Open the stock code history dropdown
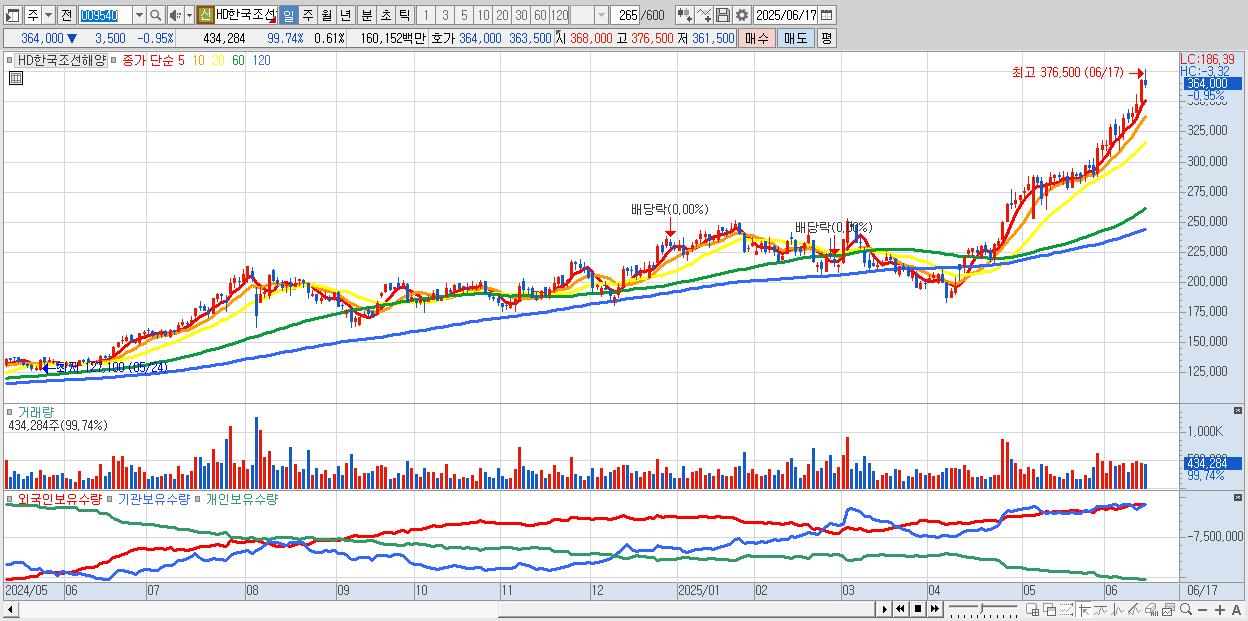This screenshot has width=1248, height=621. tap(139, 15)
